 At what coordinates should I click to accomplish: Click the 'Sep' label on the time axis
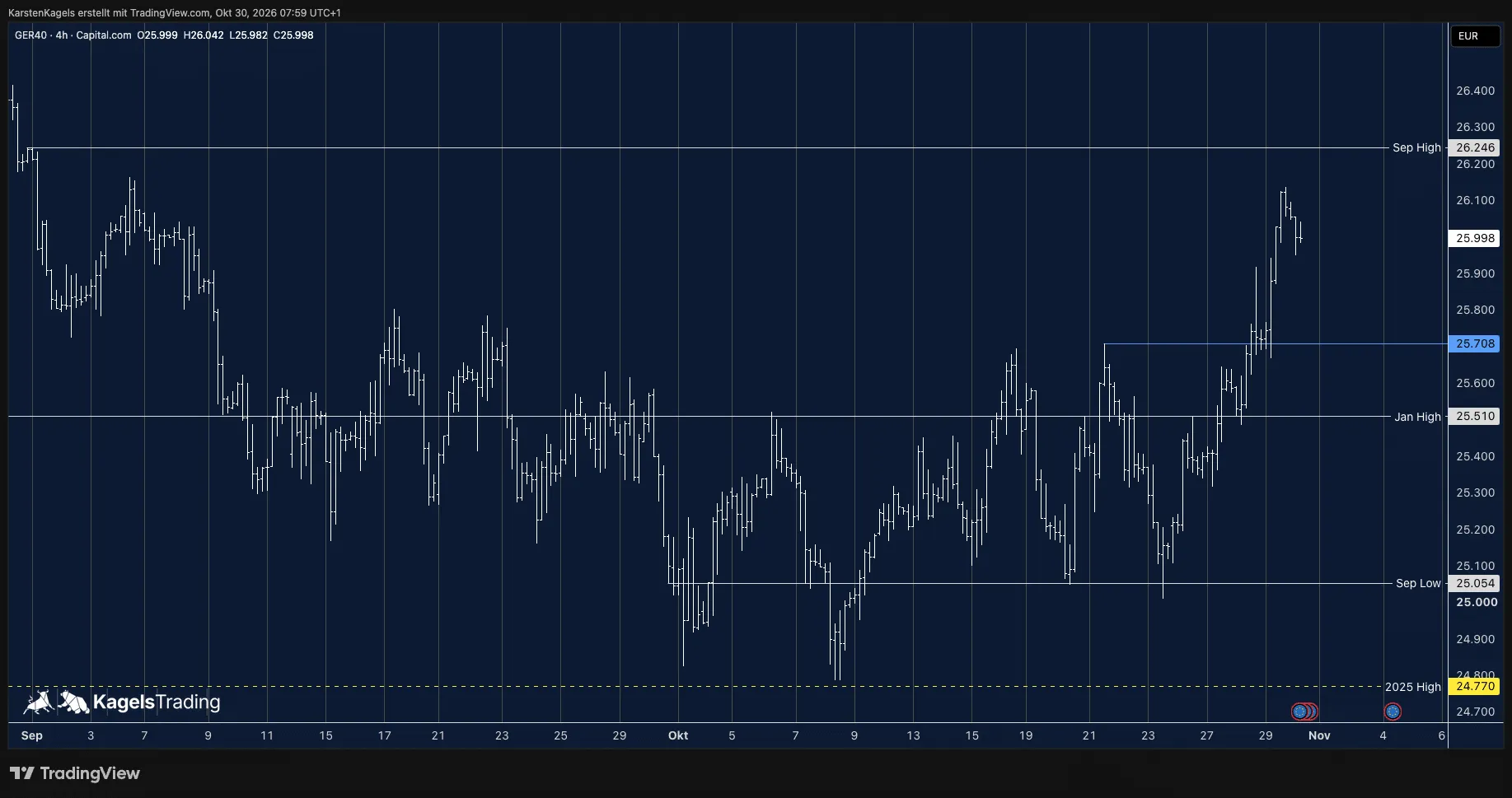coord(32,735)
